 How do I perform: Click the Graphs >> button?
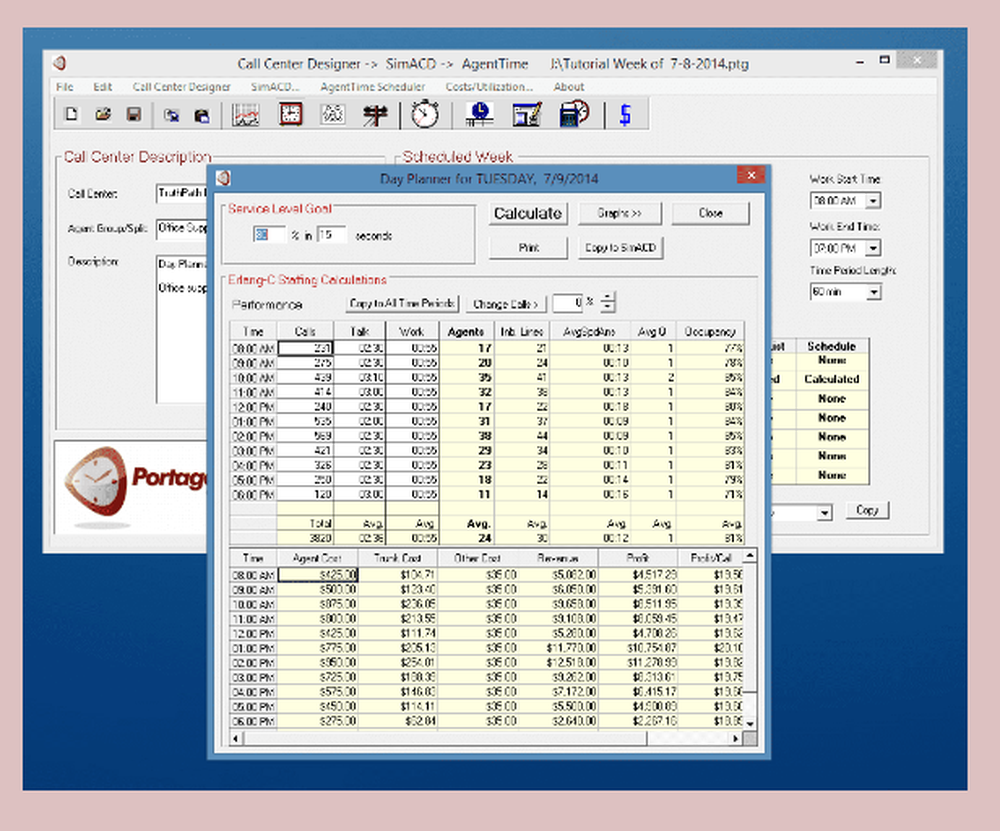point(619,213)
